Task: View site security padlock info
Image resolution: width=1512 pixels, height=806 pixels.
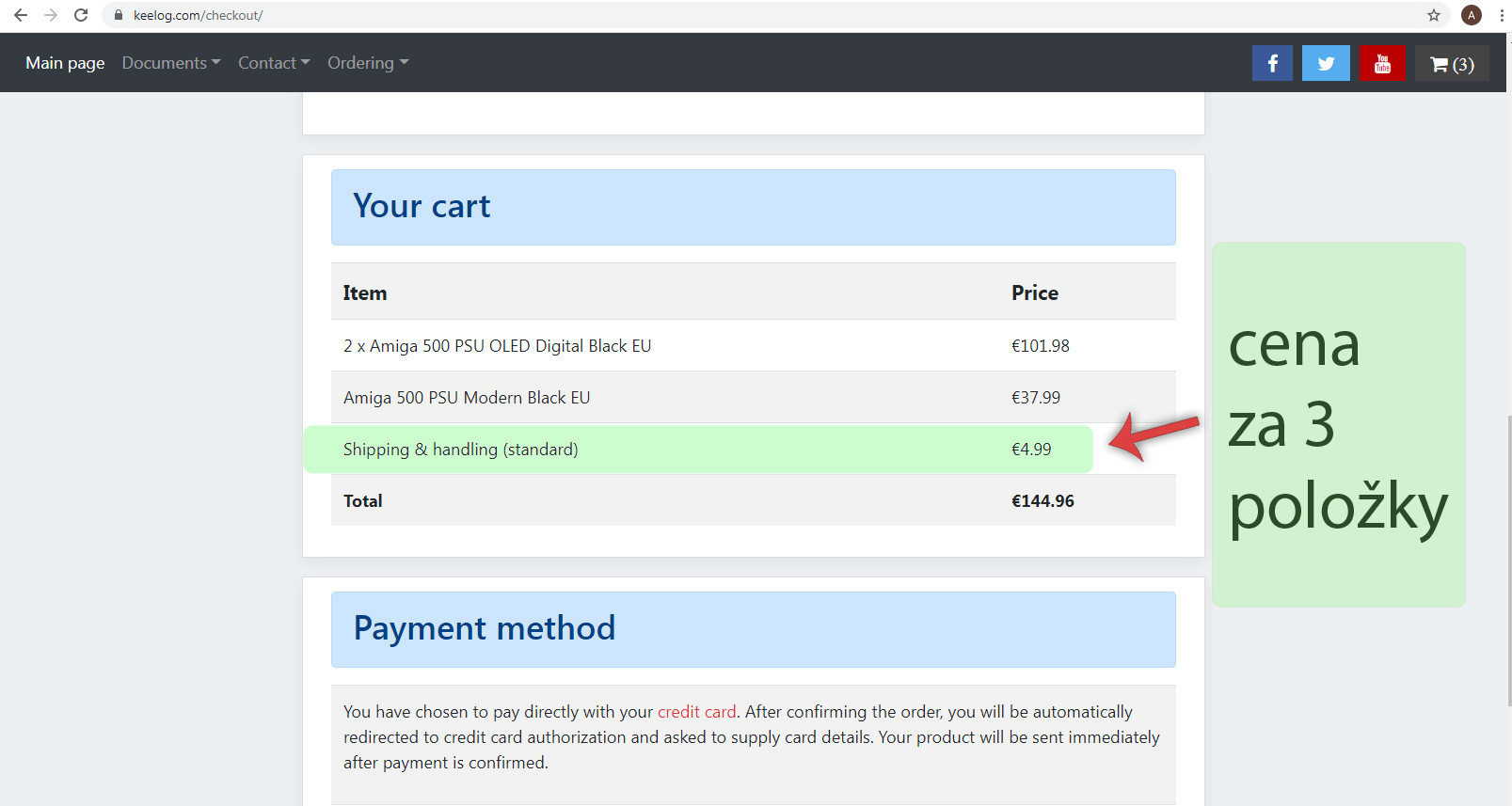Action: click(x=119, y=15)
